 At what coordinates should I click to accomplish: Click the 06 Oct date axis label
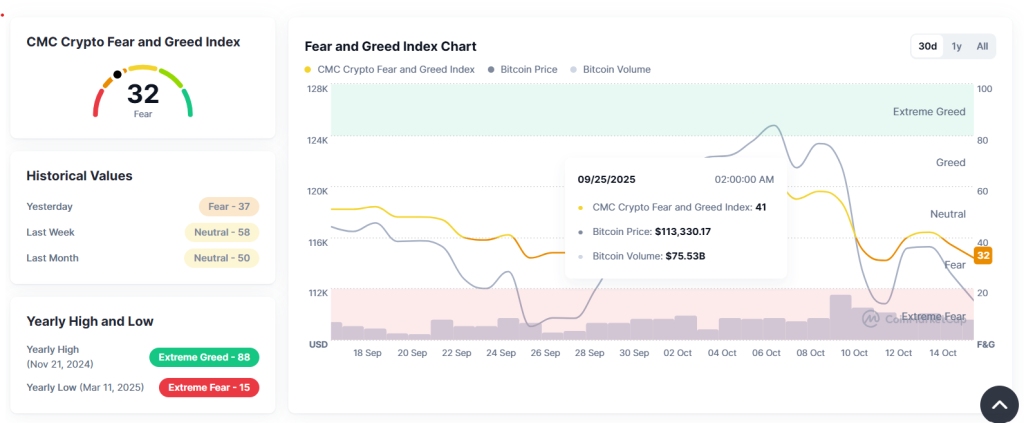point(766,353)
